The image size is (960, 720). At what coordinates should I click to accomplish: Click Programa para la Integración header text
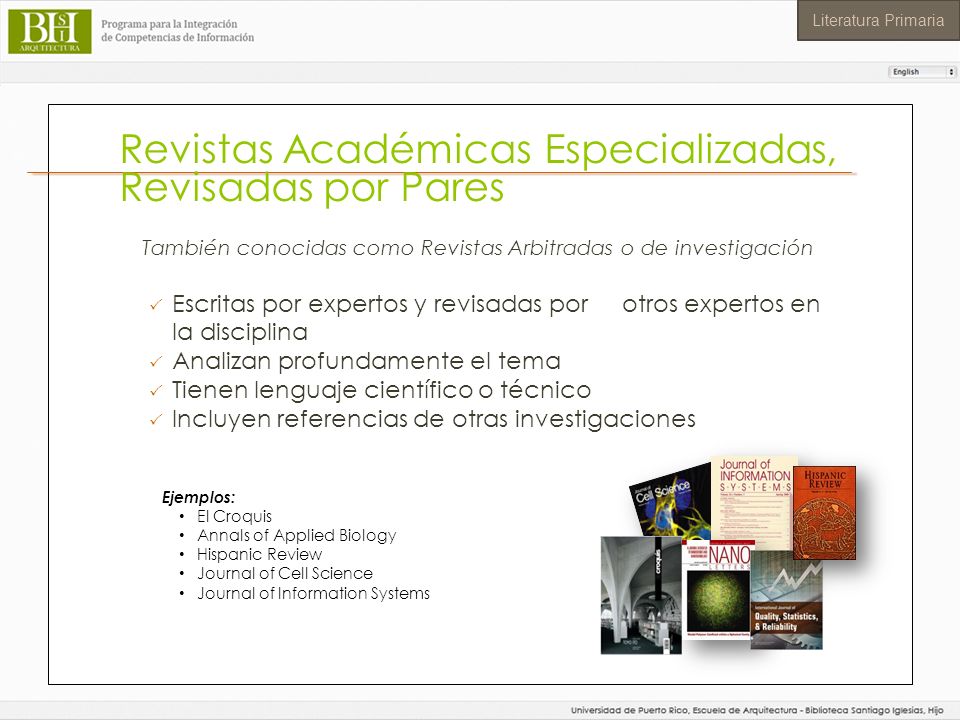tap(178, 31)
